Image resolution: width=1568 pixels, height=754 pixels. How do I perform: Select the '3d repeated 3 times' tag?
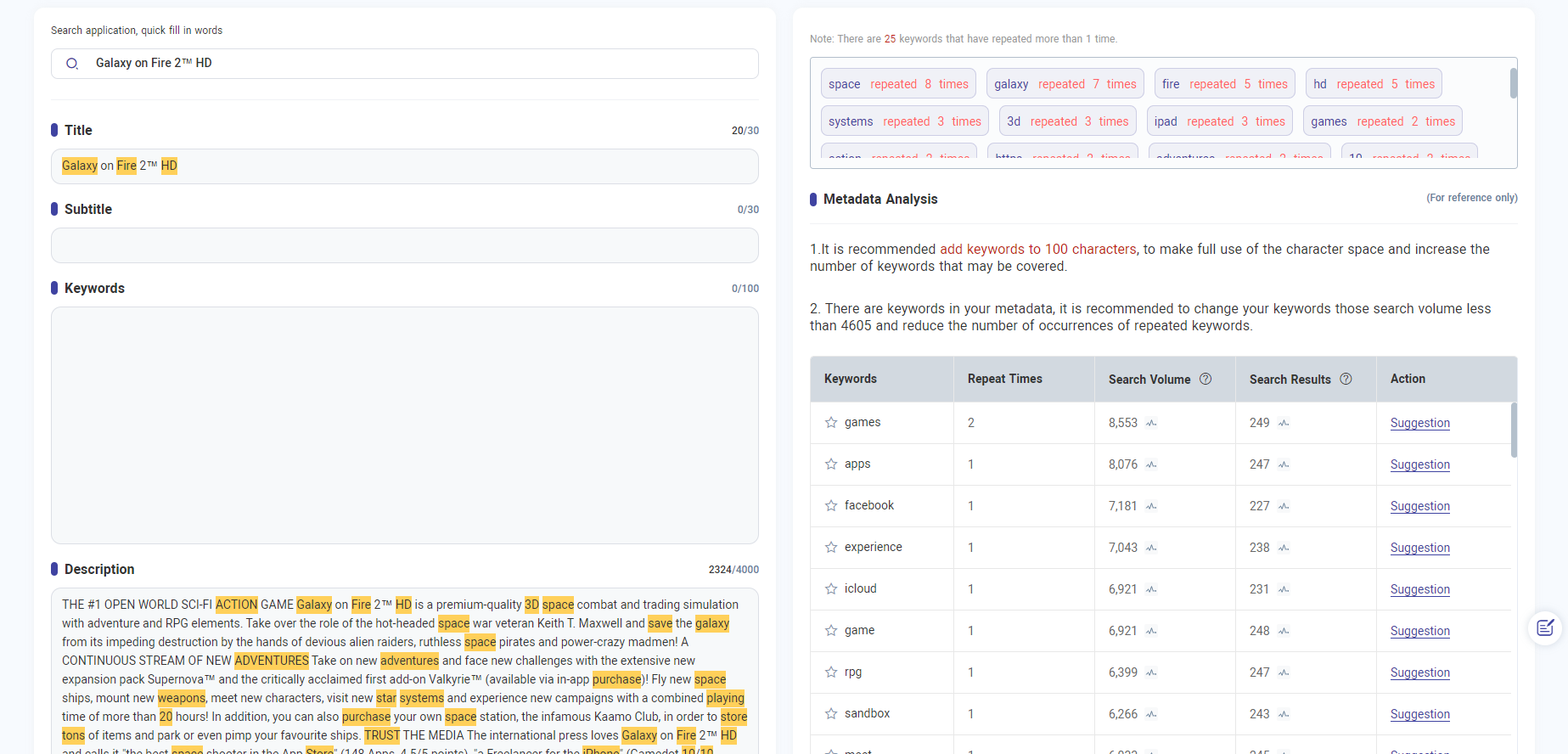[x=1068, y=121]
